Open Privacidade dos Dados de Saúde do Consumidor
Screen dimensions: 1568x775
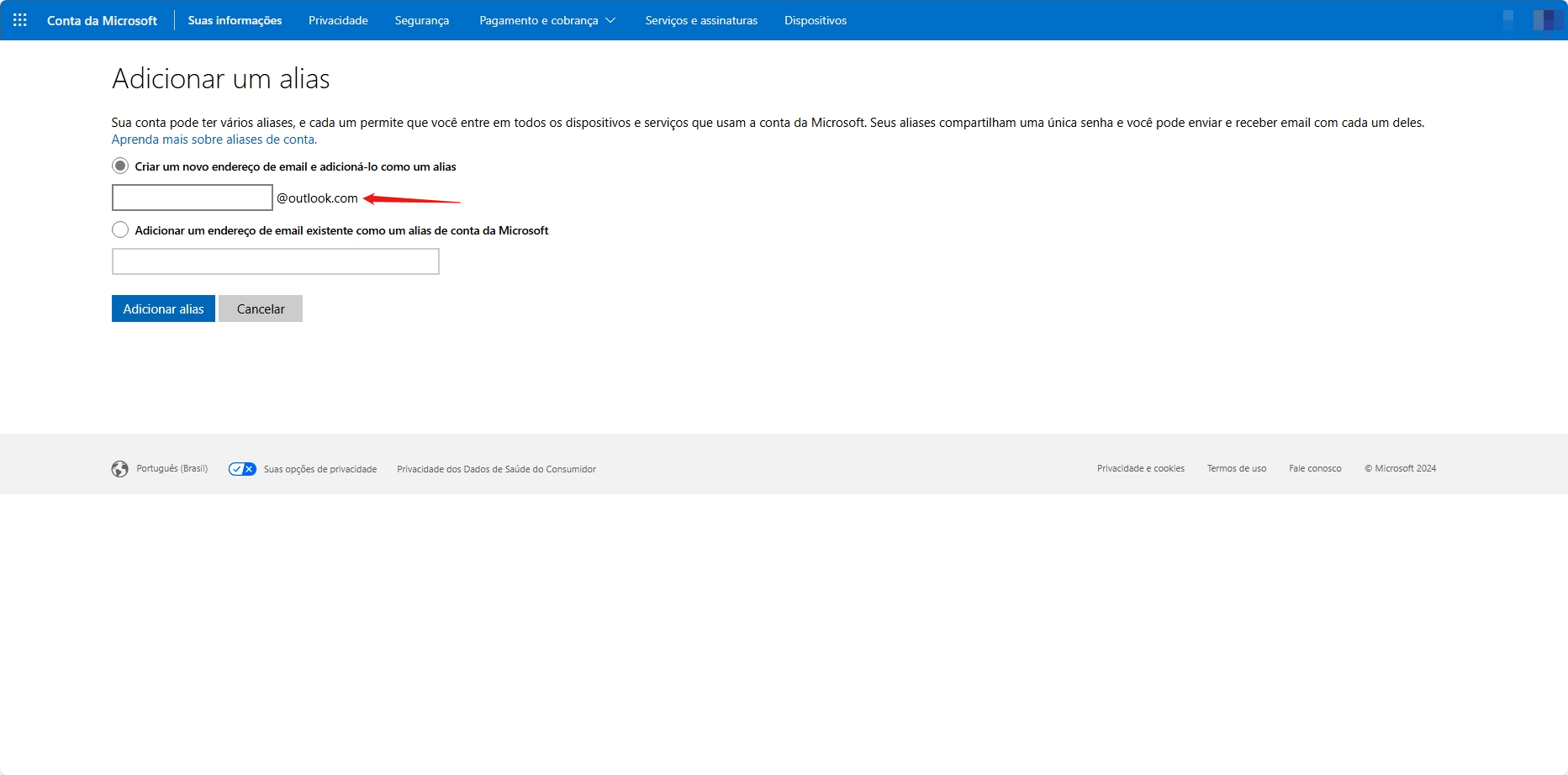[x=496, y=469]
